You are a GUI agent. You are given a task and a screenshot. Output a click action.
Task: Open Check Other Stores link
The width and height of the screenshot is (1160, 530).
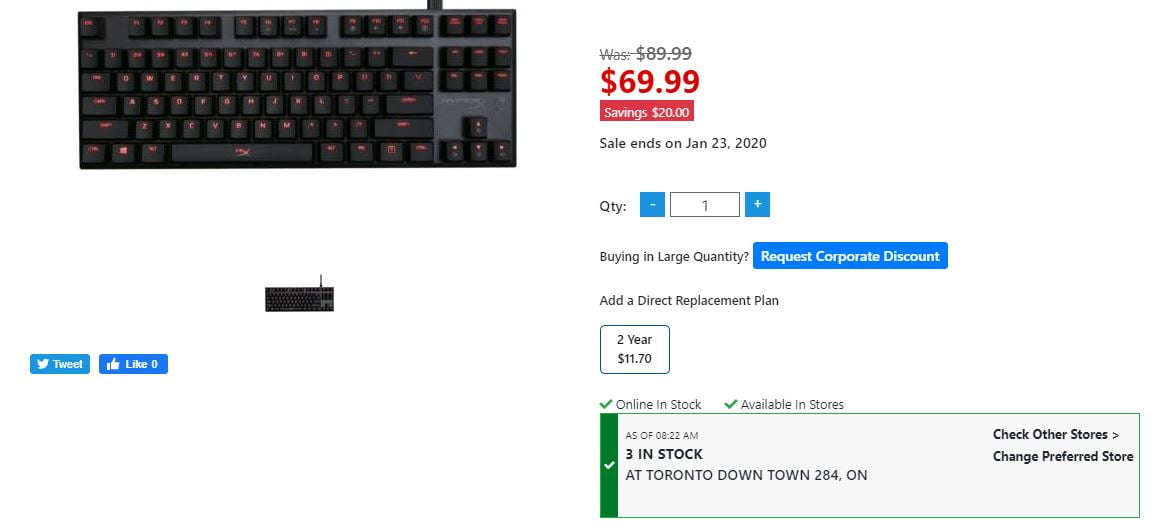[x=1056, y=435]
